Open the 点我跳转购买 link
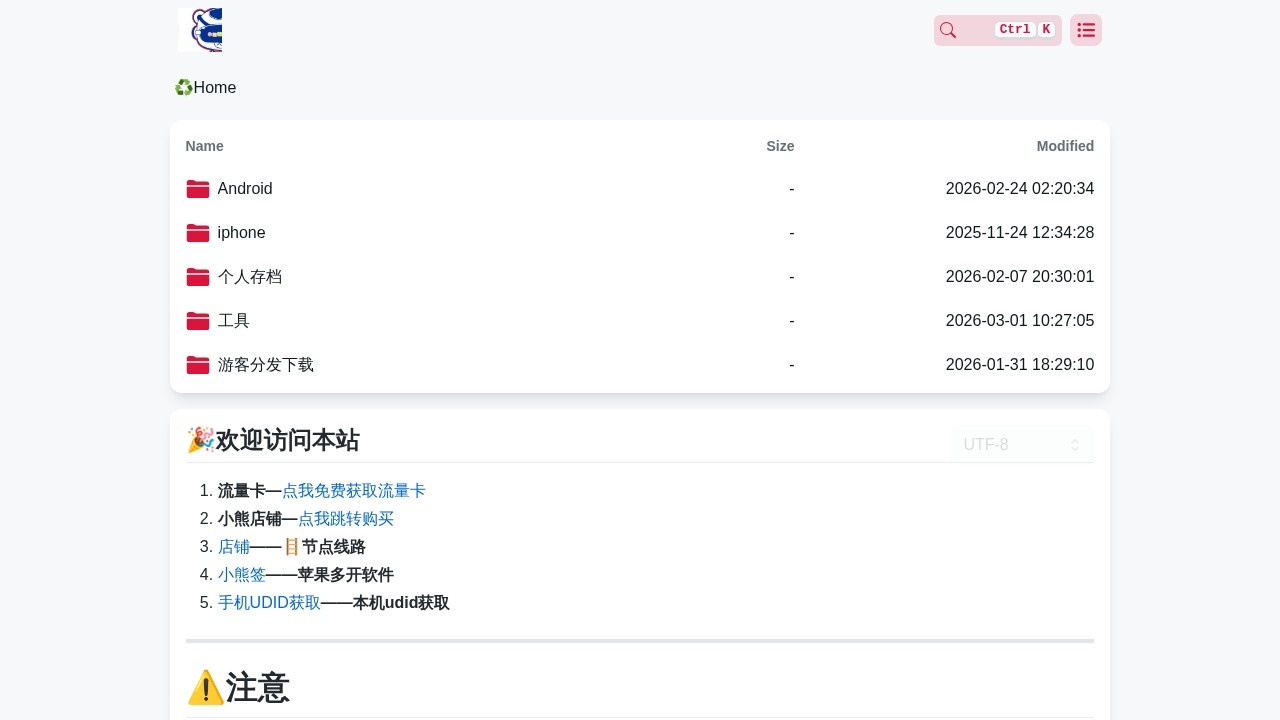 point(346,519)
